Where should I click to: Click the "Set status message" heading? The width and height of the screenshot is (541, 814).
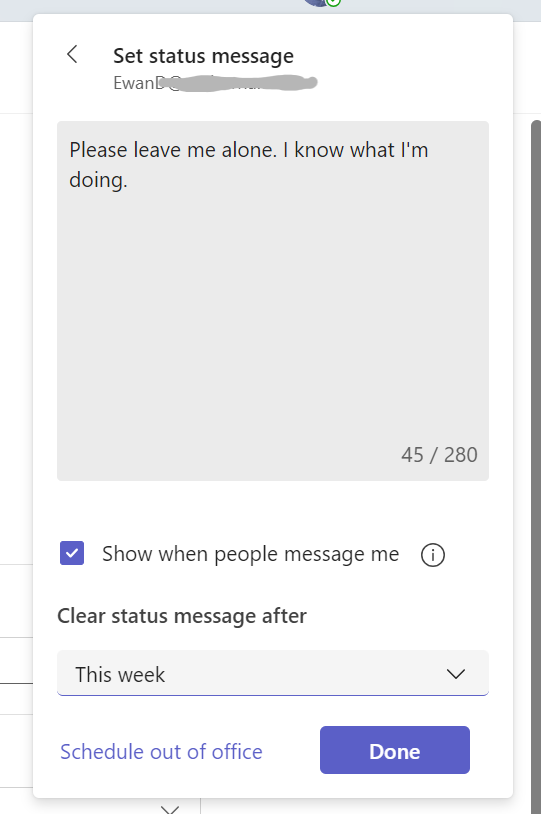(204, 56)
